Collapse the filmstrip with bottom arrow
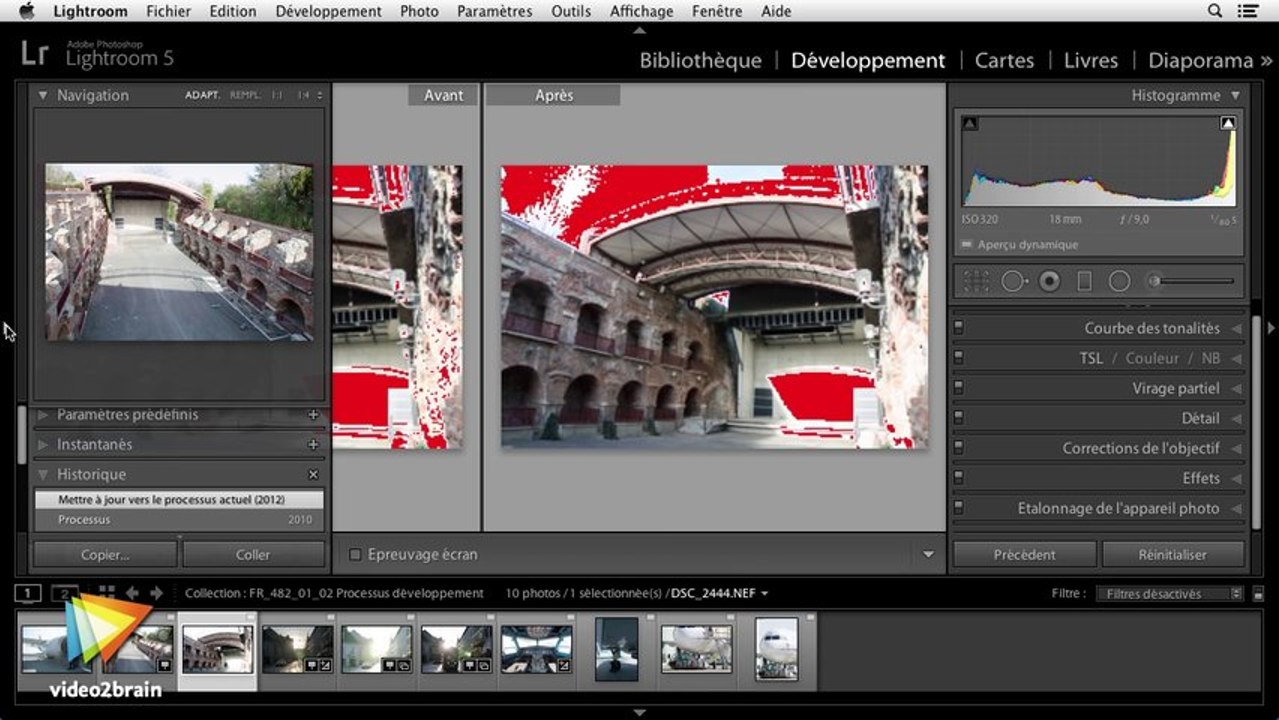1279x720 pixels. point(640,713)
